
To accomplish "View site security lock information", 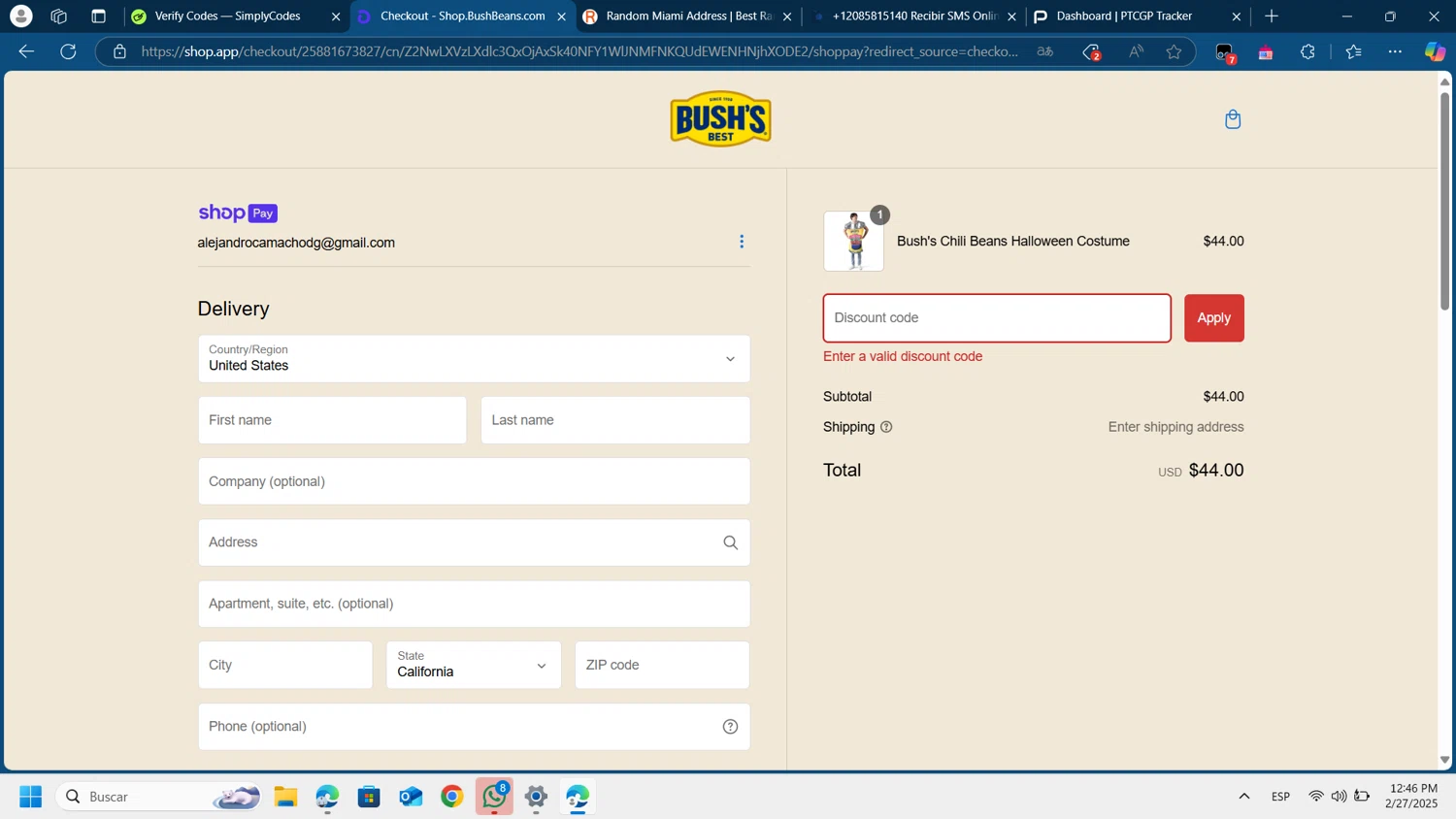I will tap(119, 51).
